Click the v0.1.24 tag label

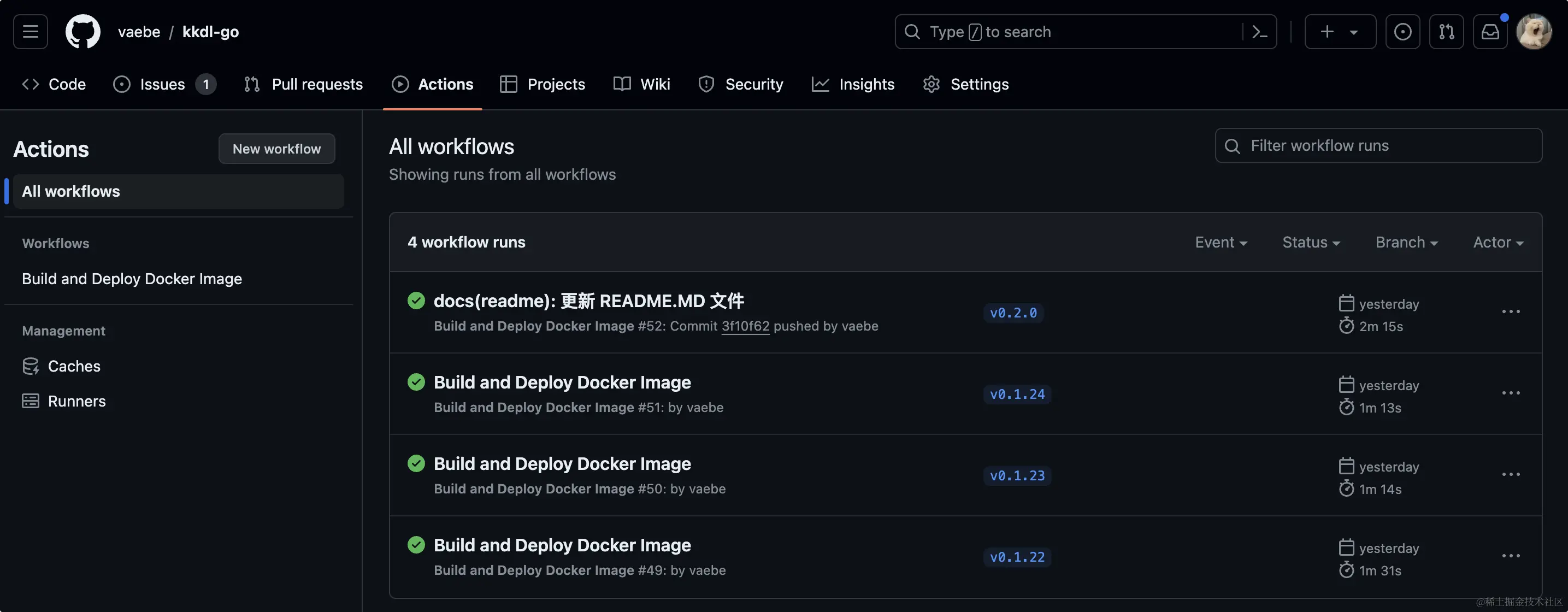click(1017, 395)
